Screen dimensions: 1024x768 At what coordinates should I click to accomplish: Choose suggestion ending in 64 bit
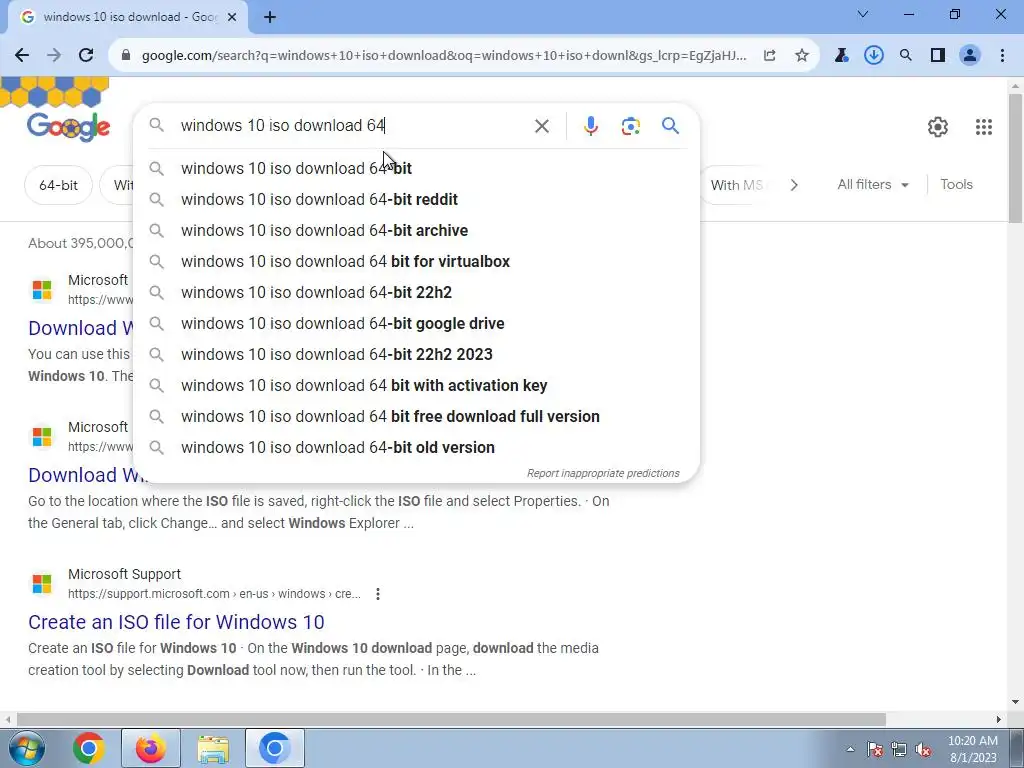[x=417, y=168]
